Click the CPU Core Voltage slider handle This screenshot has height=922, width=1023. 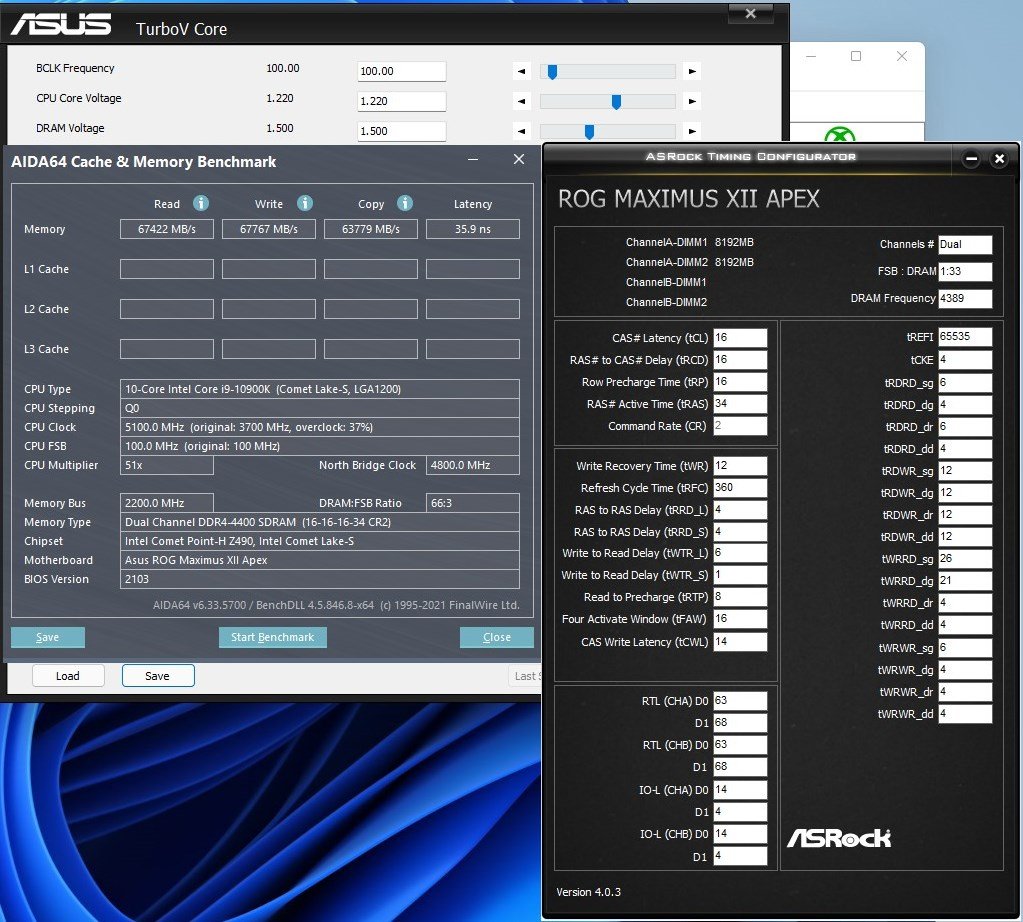click(616, 102)
